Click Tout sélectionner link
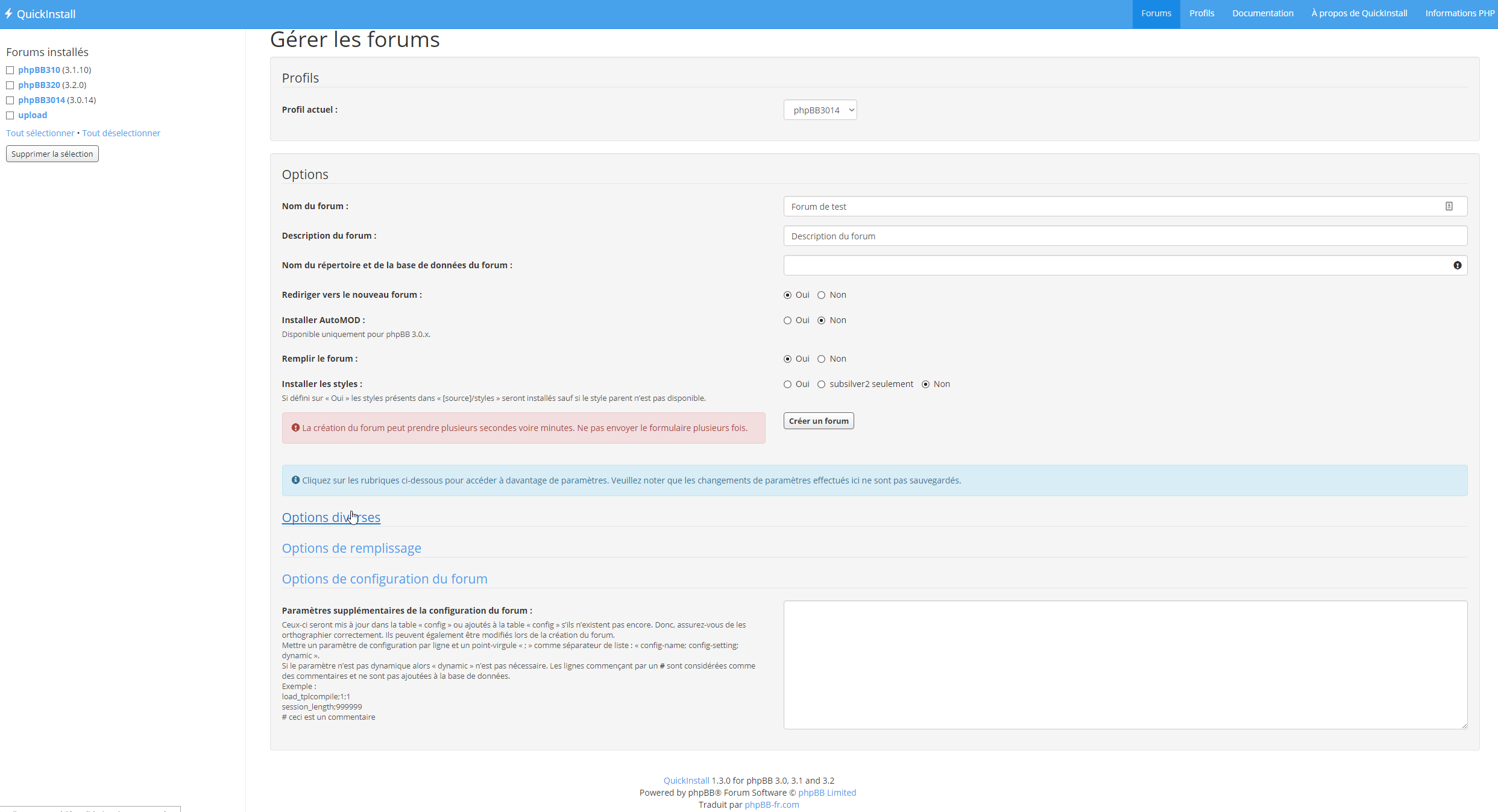Viewport: 1498px width, 812px height. click(40, 133)
